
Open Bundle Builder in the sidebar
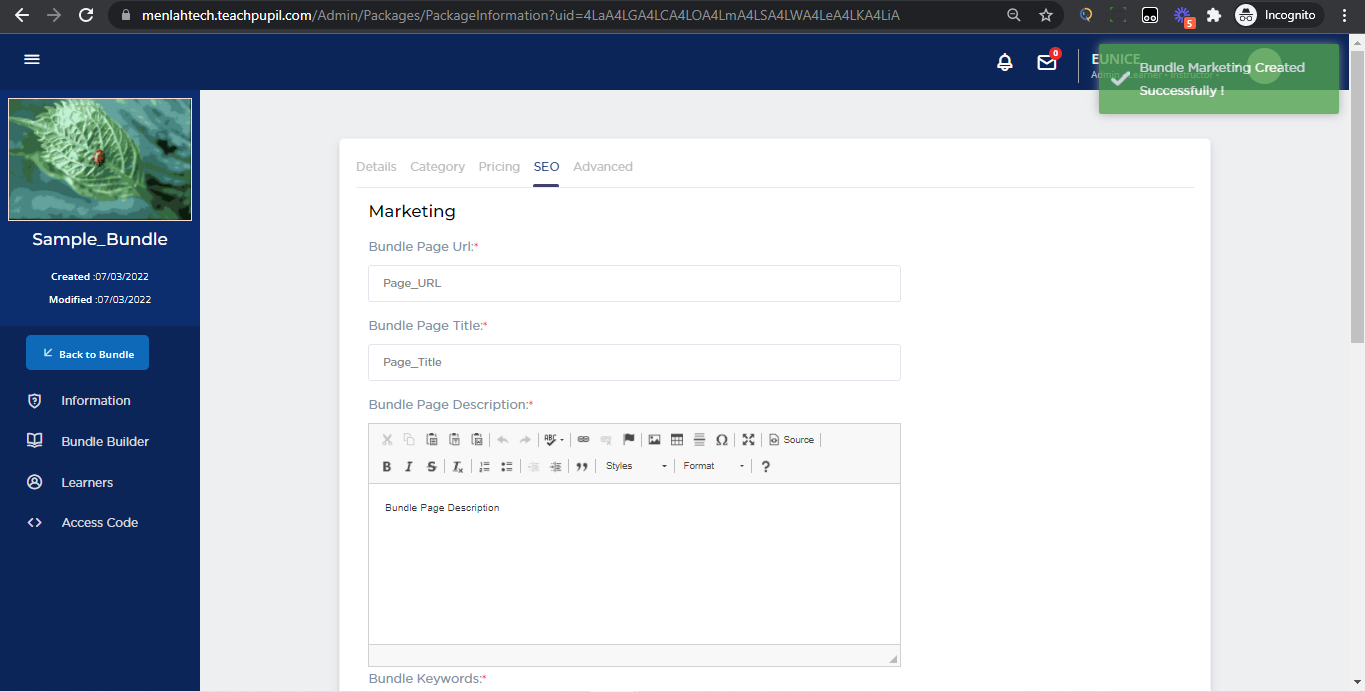point(104,441)
